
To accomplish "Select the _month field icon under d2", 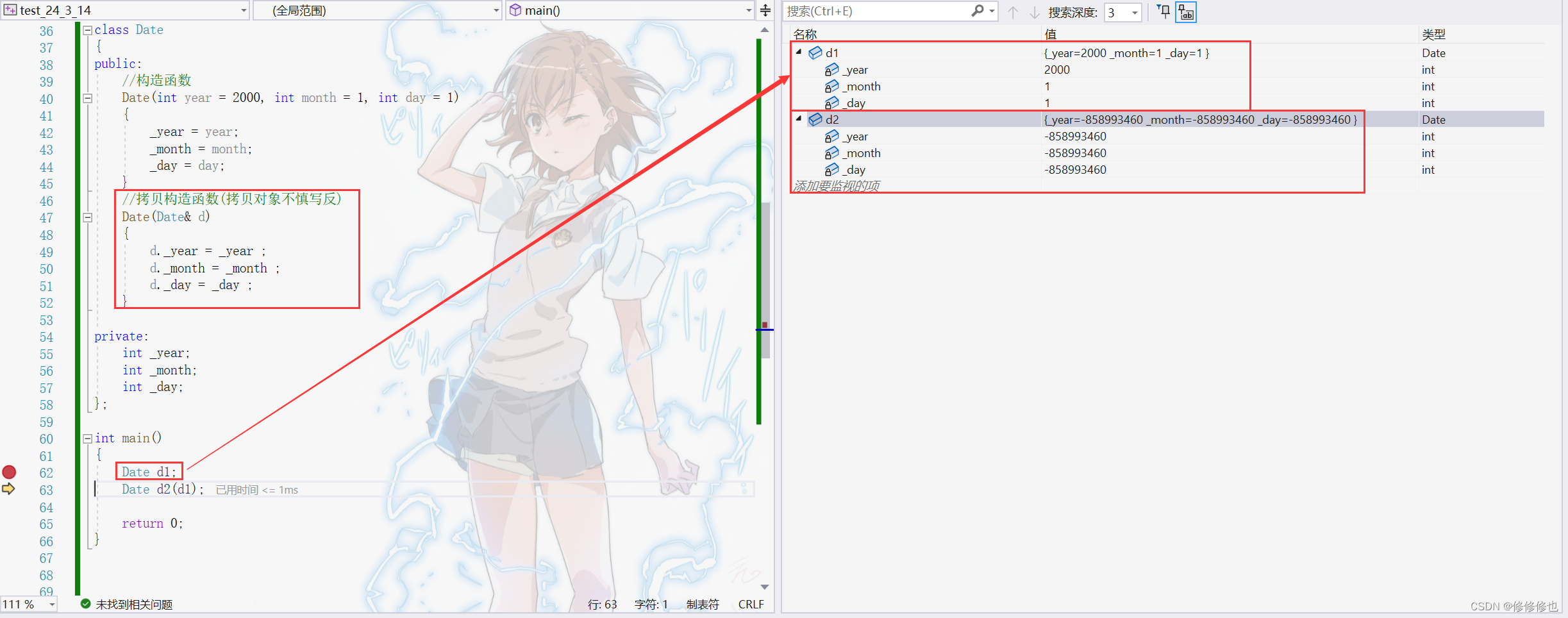I will [x=831, y=153].
